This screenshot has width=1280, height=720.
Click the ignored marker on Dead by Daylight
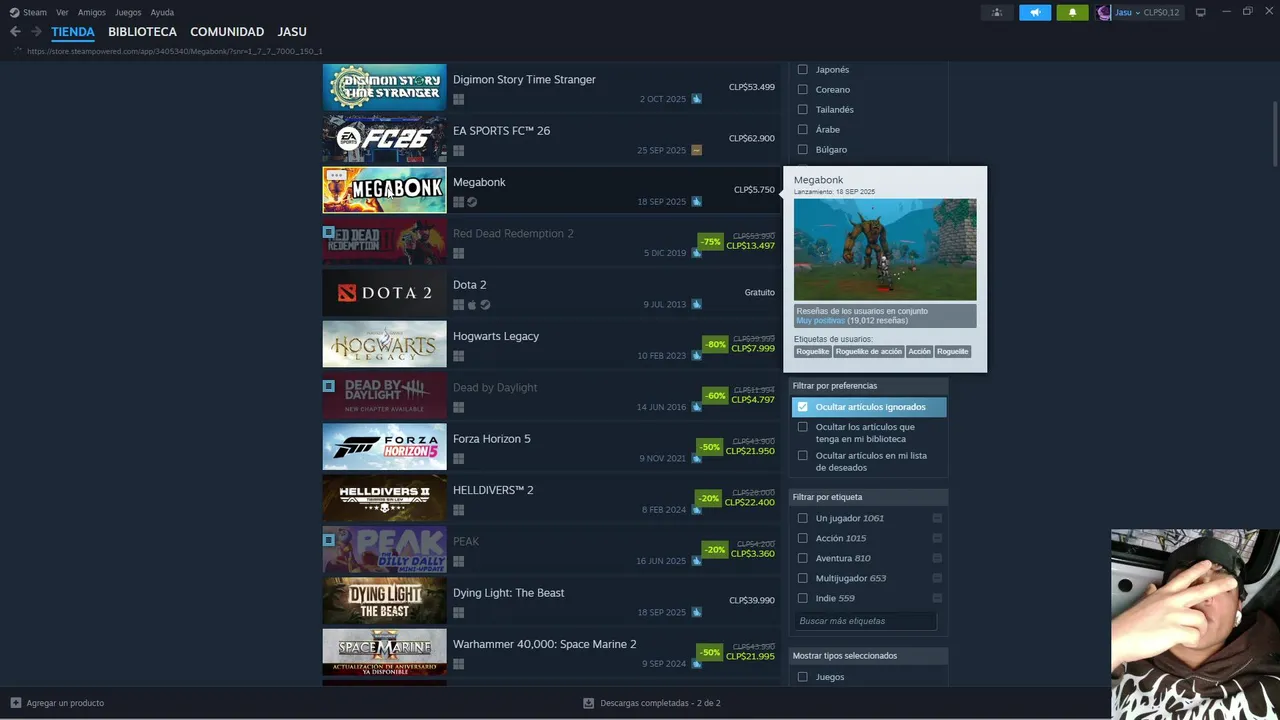tap(329, 386)
